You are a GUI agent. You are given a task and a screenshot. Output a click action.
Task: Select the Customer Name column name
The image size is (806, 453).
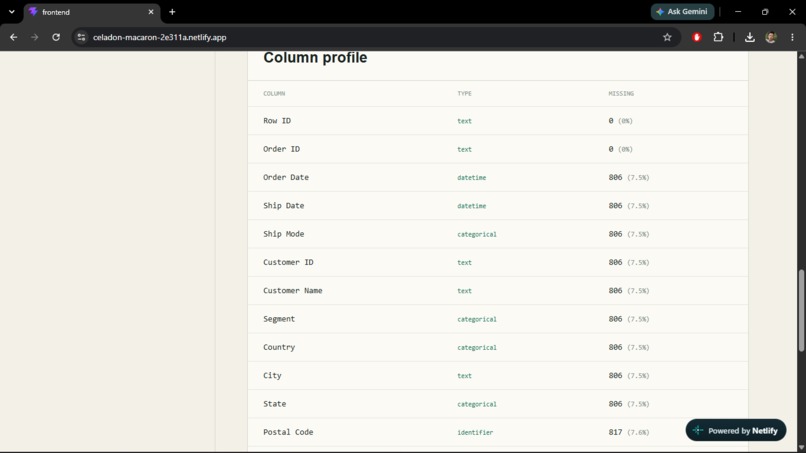coord(292,291)
